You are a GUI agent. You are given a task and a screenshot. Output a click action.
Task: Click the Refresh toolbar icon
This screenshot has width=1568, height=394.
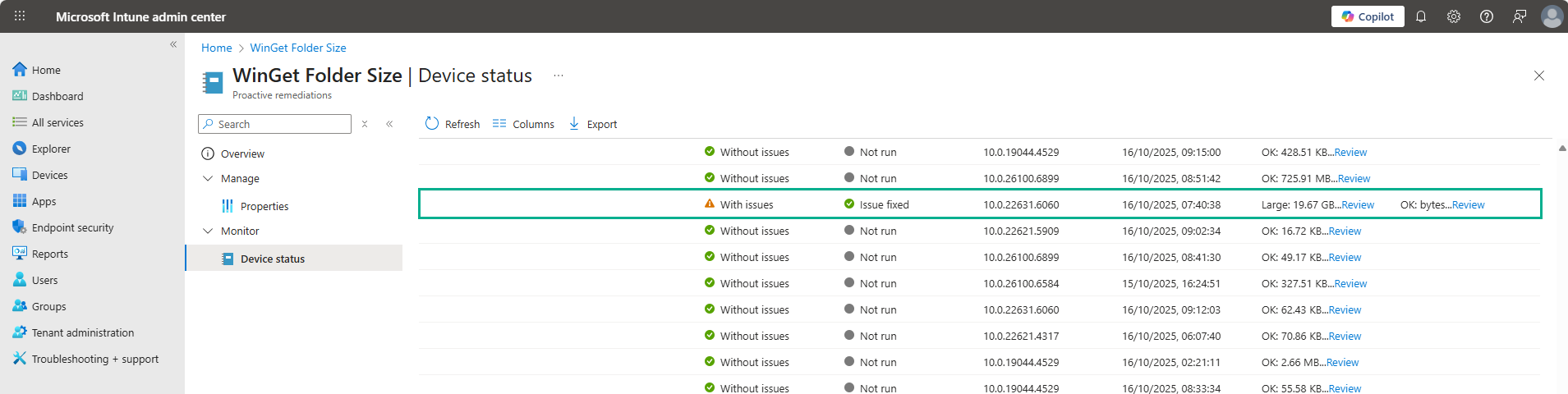click(x=432, y=124)
